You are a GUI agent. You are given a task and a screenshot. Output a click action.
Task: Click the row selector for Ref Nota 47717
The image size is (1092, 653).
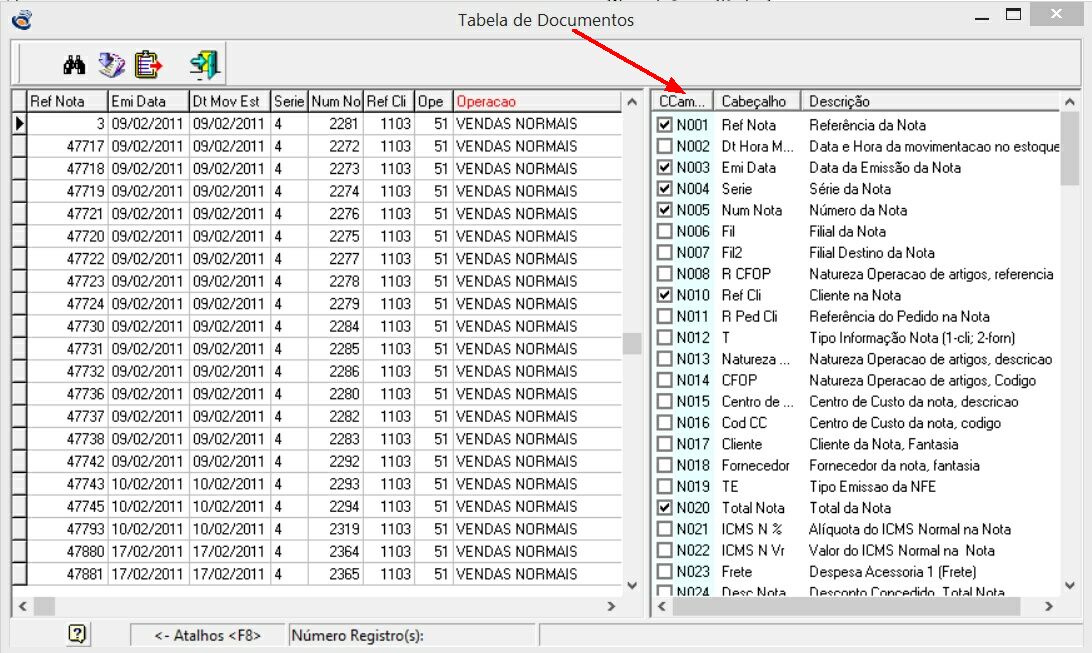tap(20, 146)
